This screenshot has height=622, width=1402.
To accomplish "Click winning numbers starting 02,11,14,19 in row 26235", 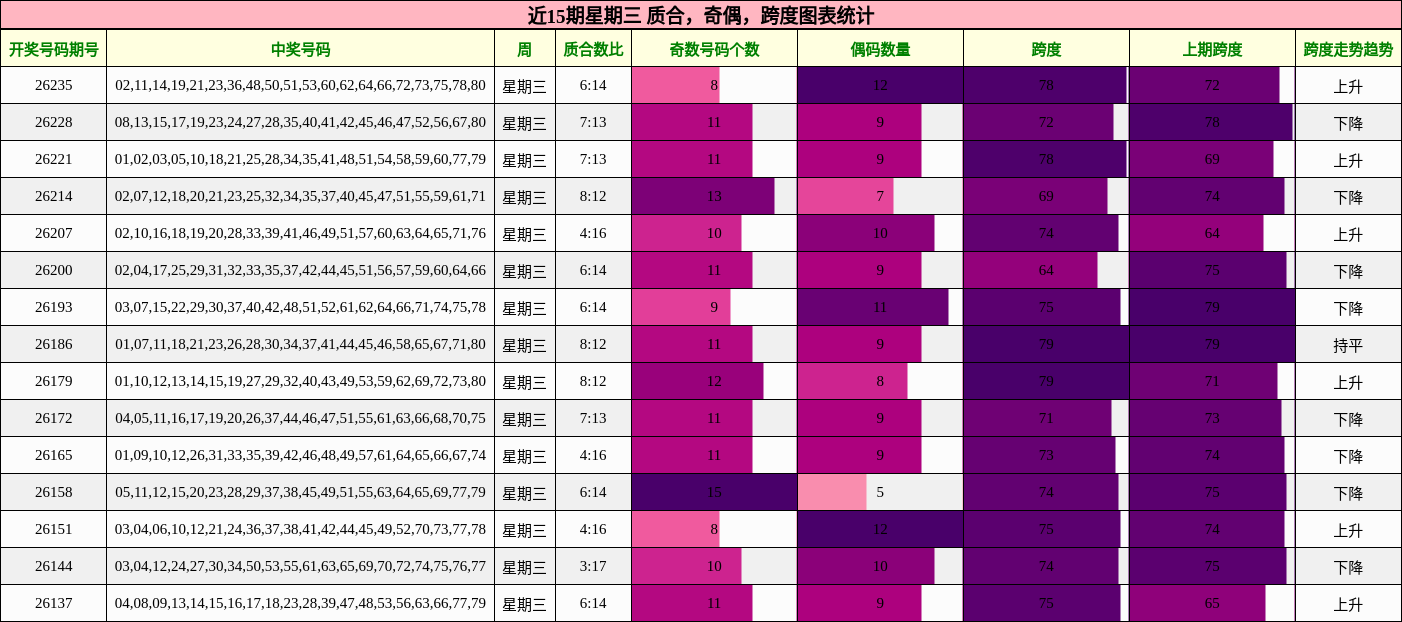I will point(301,85).
